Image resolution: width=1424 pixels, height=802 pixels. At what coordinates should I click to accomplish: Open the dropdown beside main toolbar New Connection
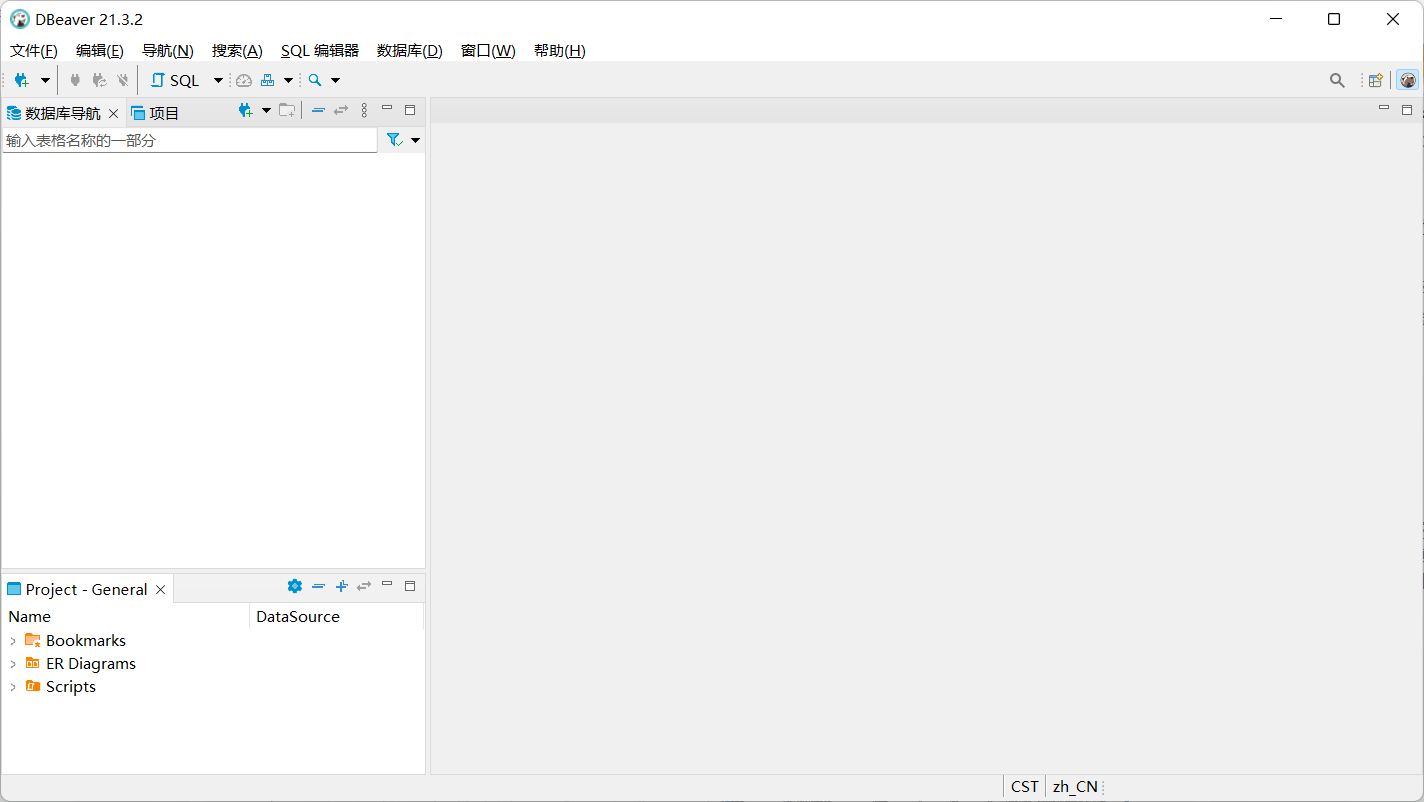pos(45,80)
